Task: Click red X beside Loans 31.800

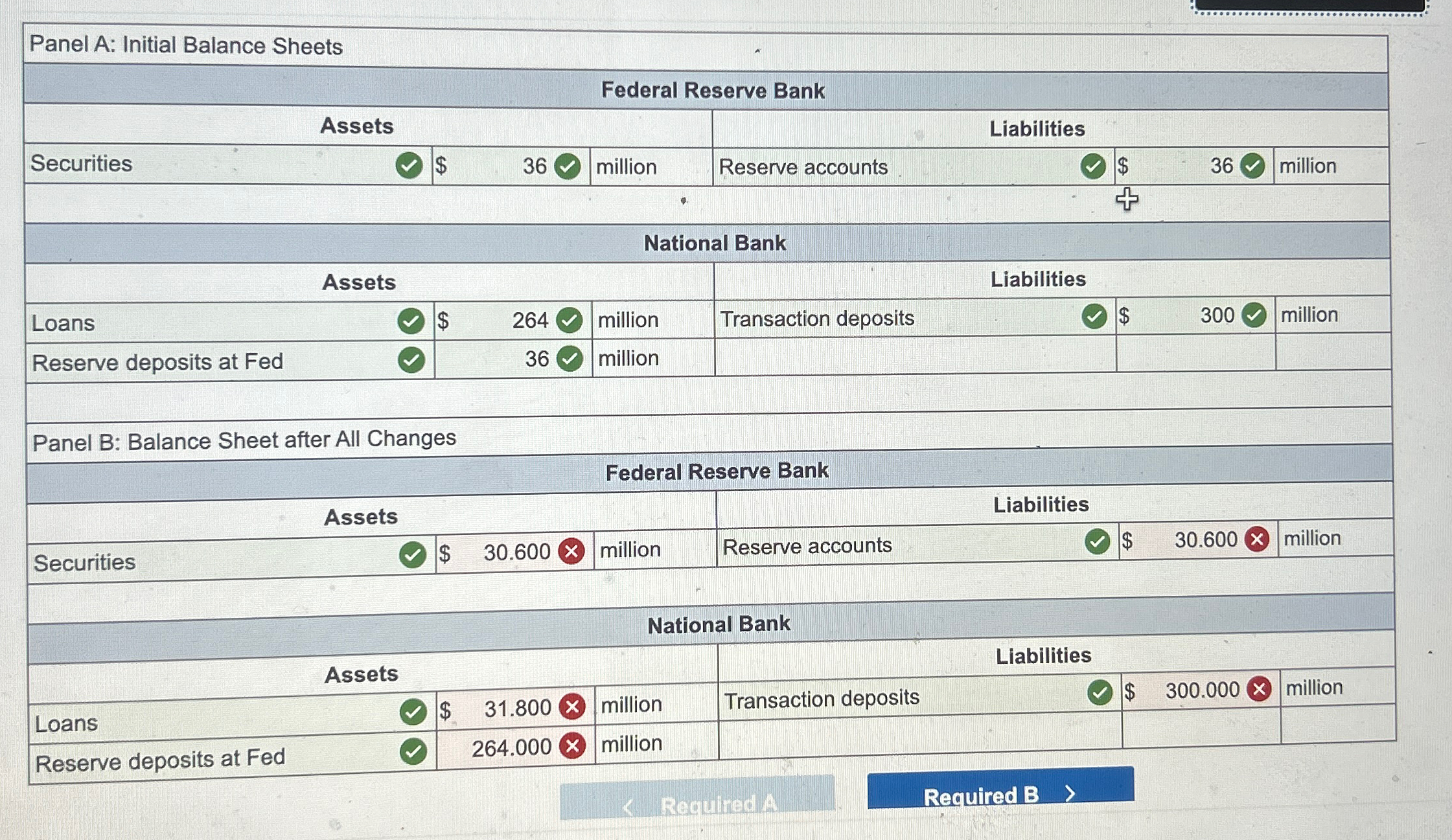Action: tap(572, 707)
